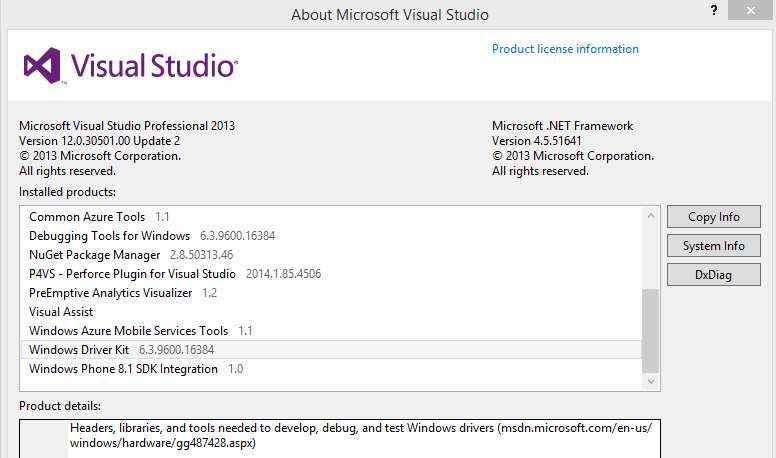Select Debugging Tools for Windows entry
The image size is (776, 458).
(331, 236)
